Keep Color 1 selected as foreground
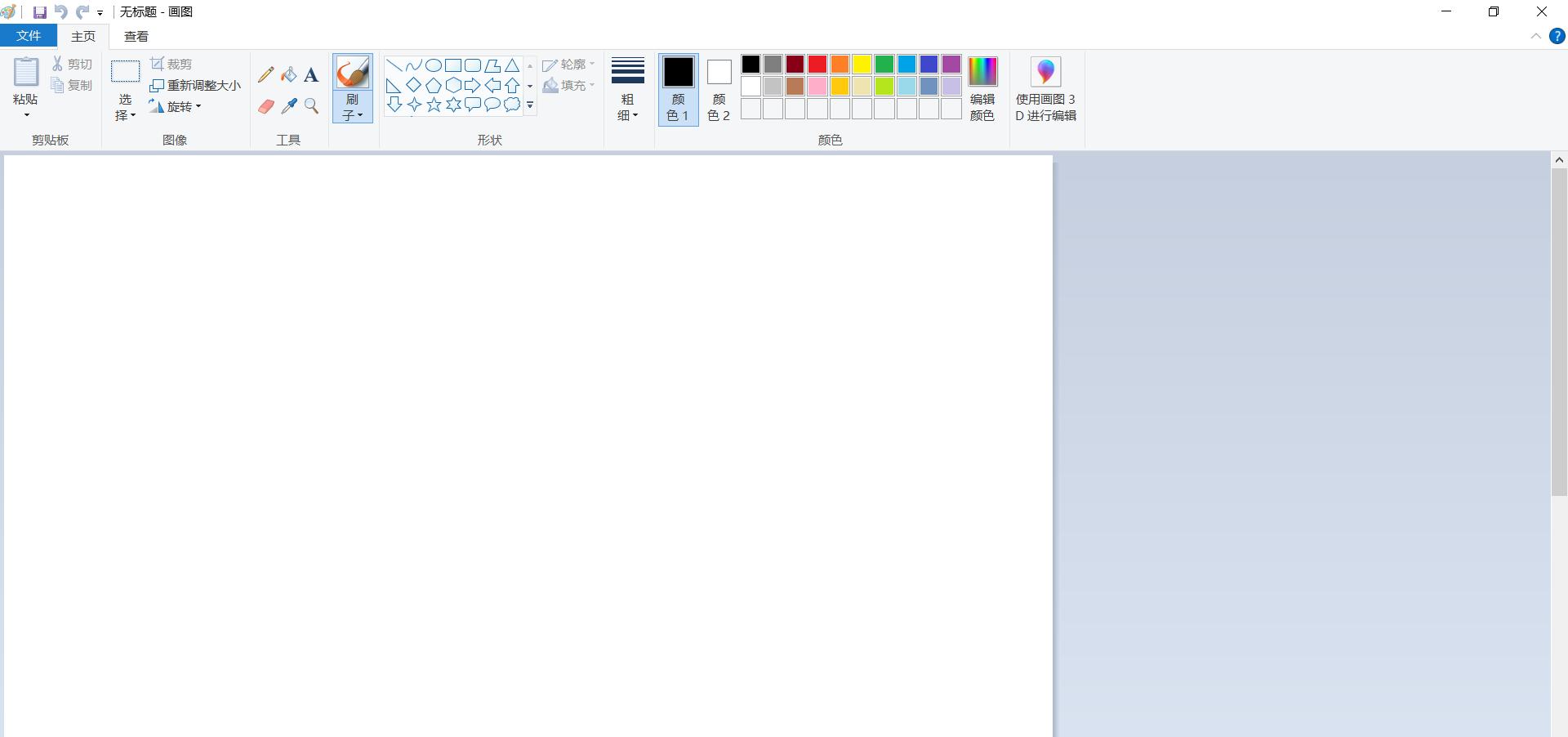Image resolution: width=1568 pixels, height=737 pixels. (677, 88)
